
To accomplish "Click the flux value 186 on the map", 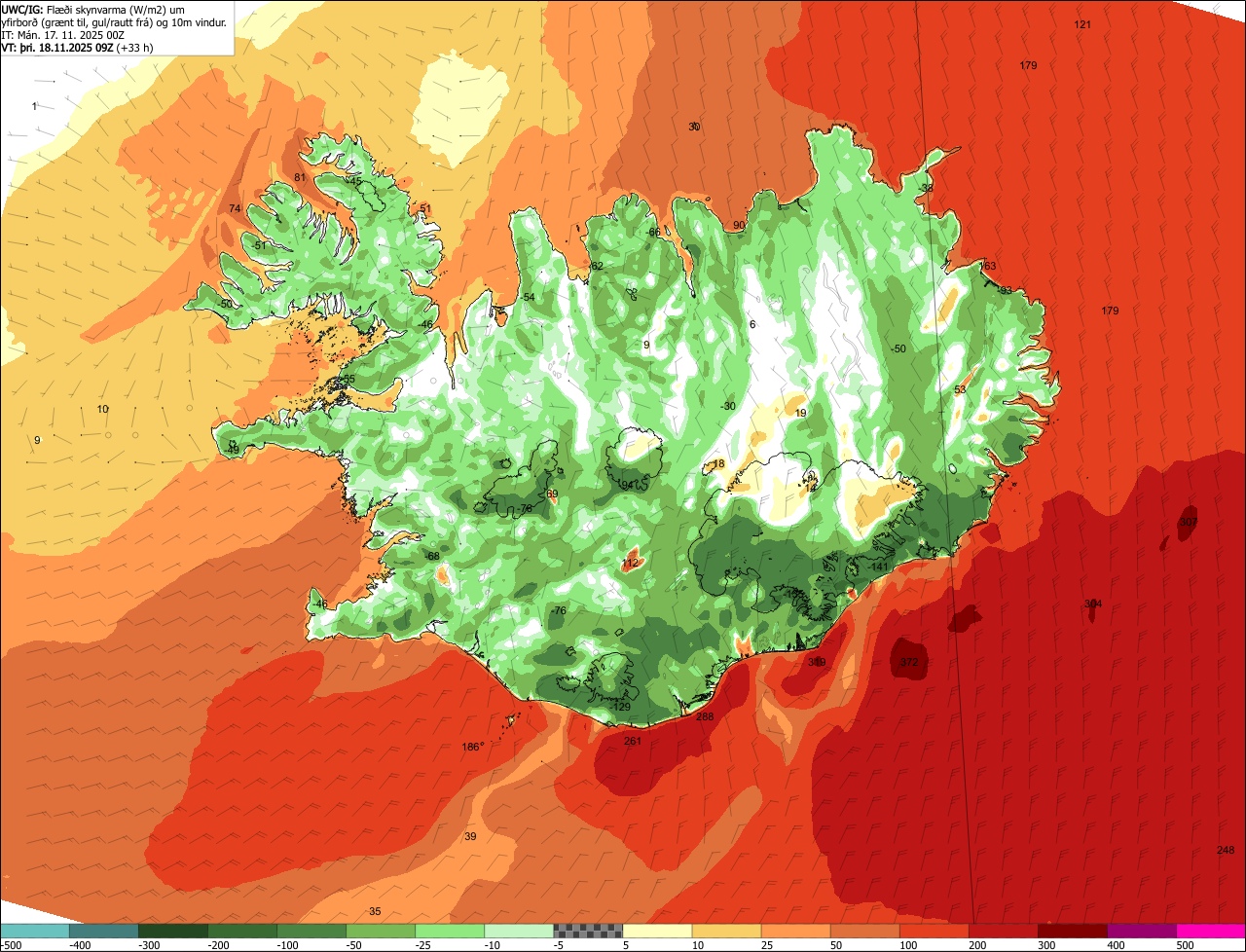I will [x=470, y=748].
